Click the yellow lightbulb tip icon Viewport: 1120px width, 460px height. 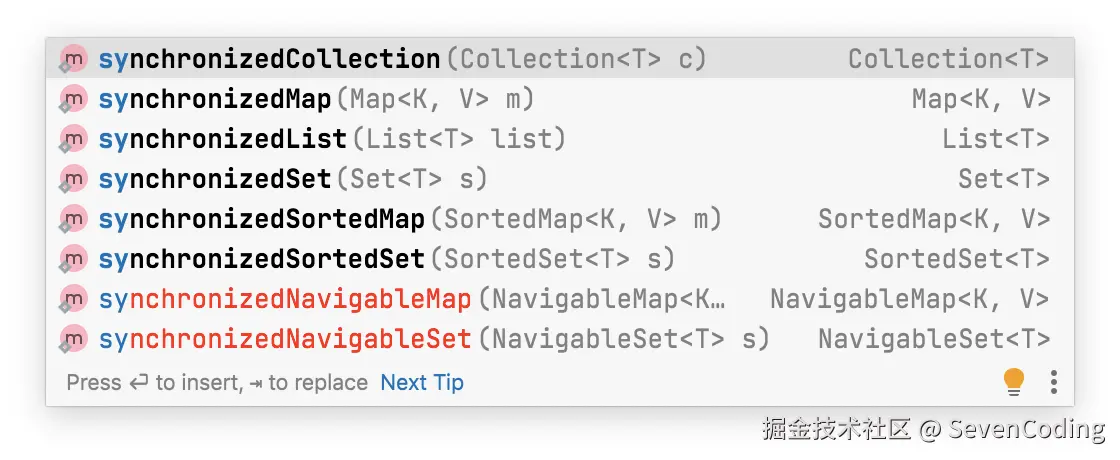[x=1014, y=382]
